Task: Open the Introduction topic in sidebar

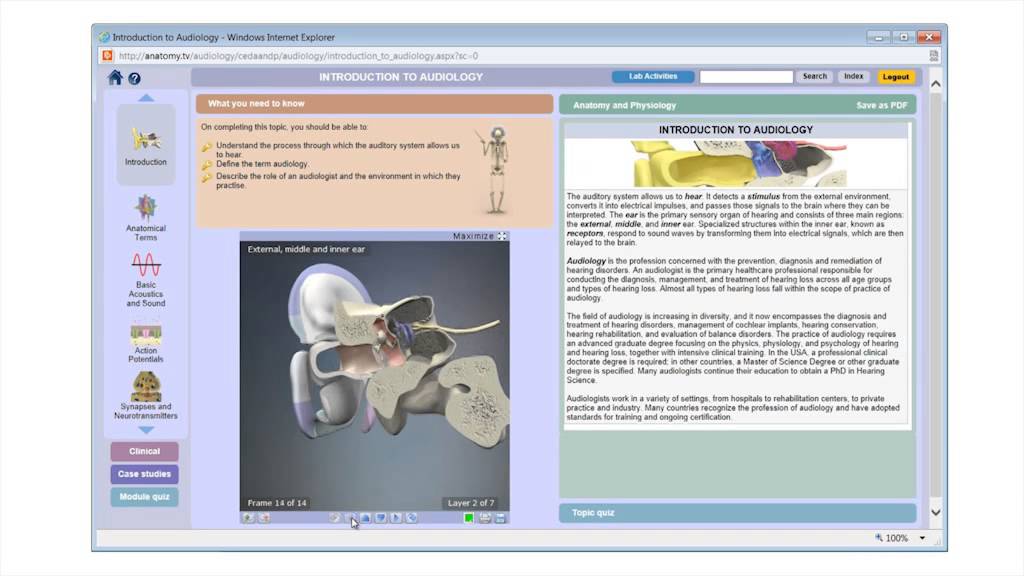Action: tap(146, 145)
